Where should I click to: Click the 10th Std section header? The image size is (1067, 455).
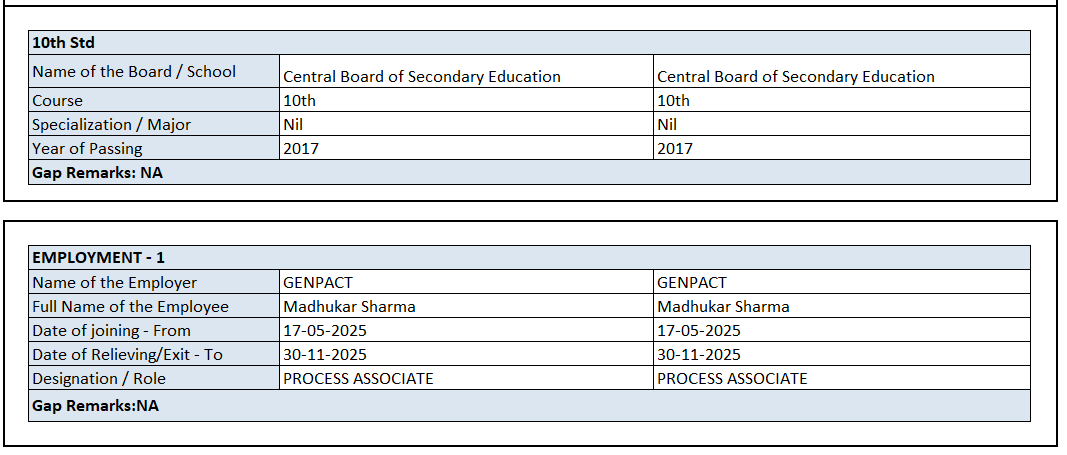pyautogui.click(x=63, y=43)
